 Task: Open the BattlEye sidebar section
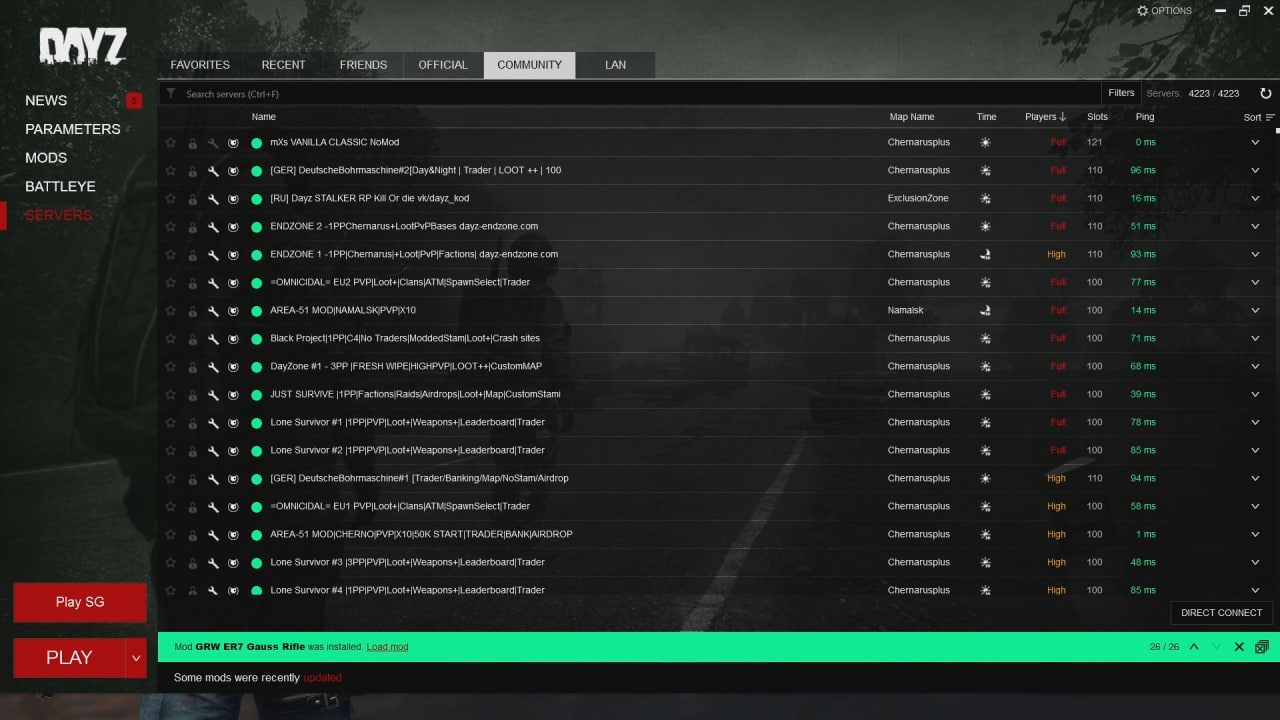click(60, 186)
